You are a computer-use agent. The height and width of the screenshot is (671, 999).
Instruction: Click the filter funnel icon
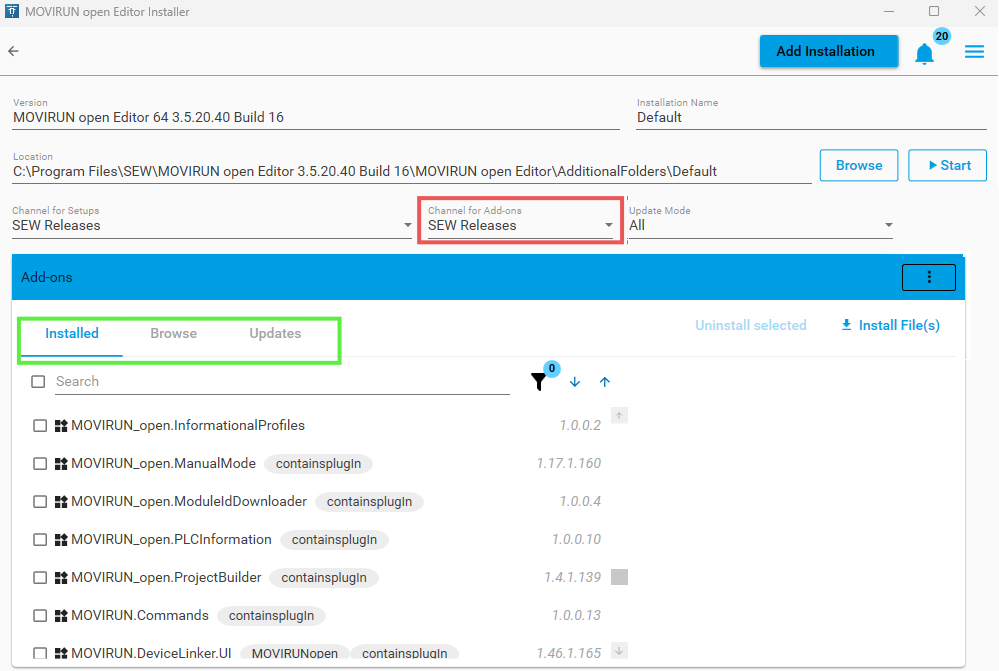click(539, 382)
